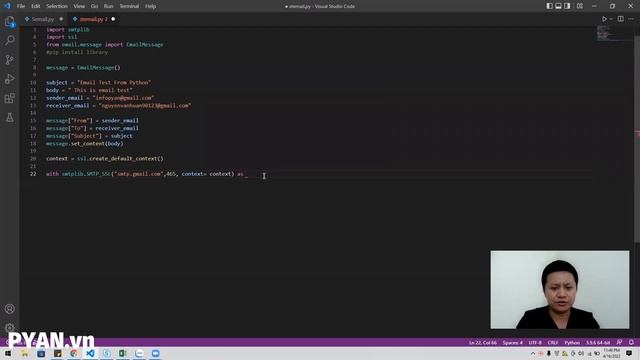The width and height of the screenshot is (640, 360).
Task: Open notifications bell in status bar
Action: click(x=631, y=342)
